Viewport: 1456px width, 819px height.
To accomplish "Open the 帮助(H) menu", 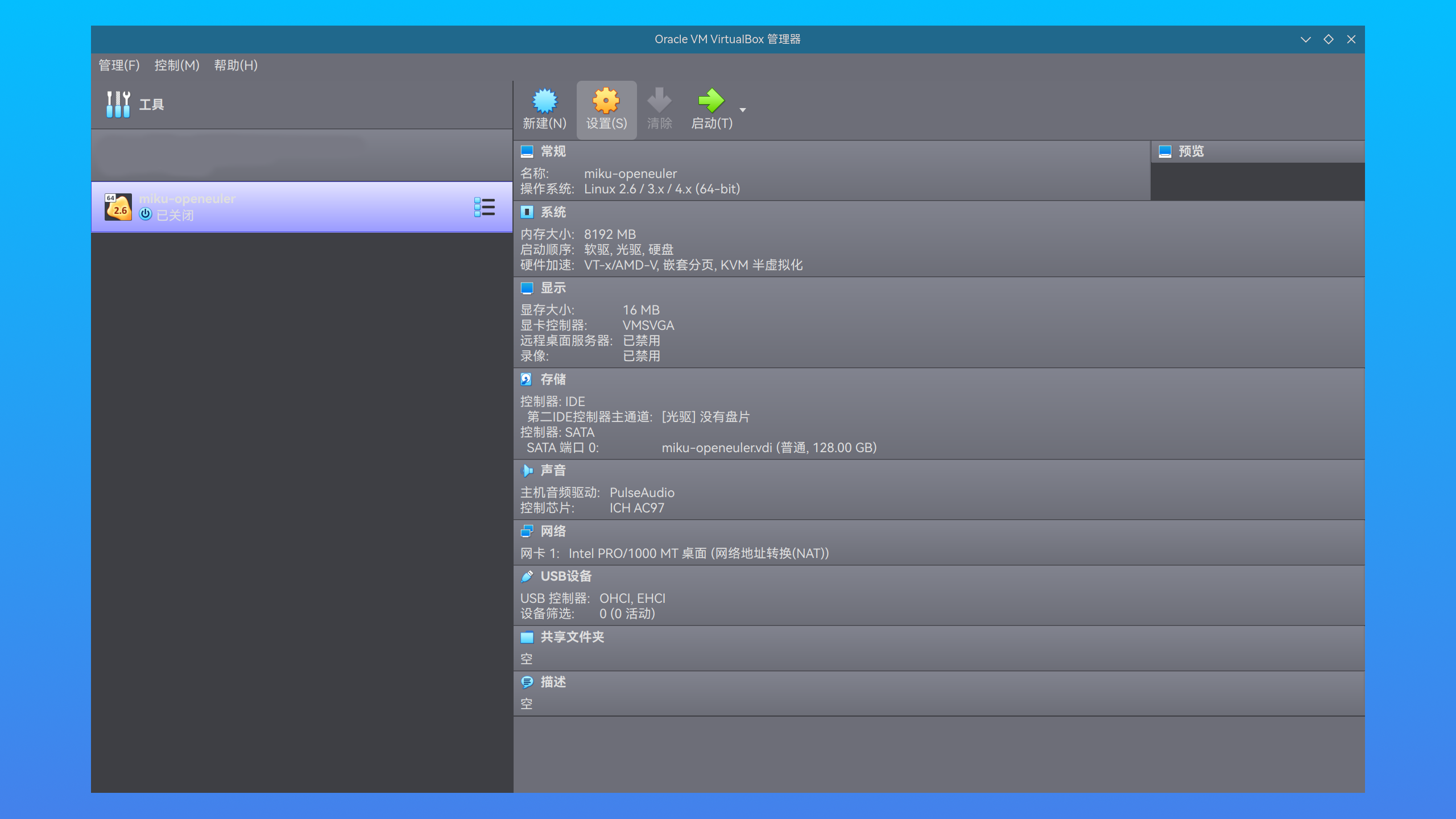I will [x=235, y=65].
